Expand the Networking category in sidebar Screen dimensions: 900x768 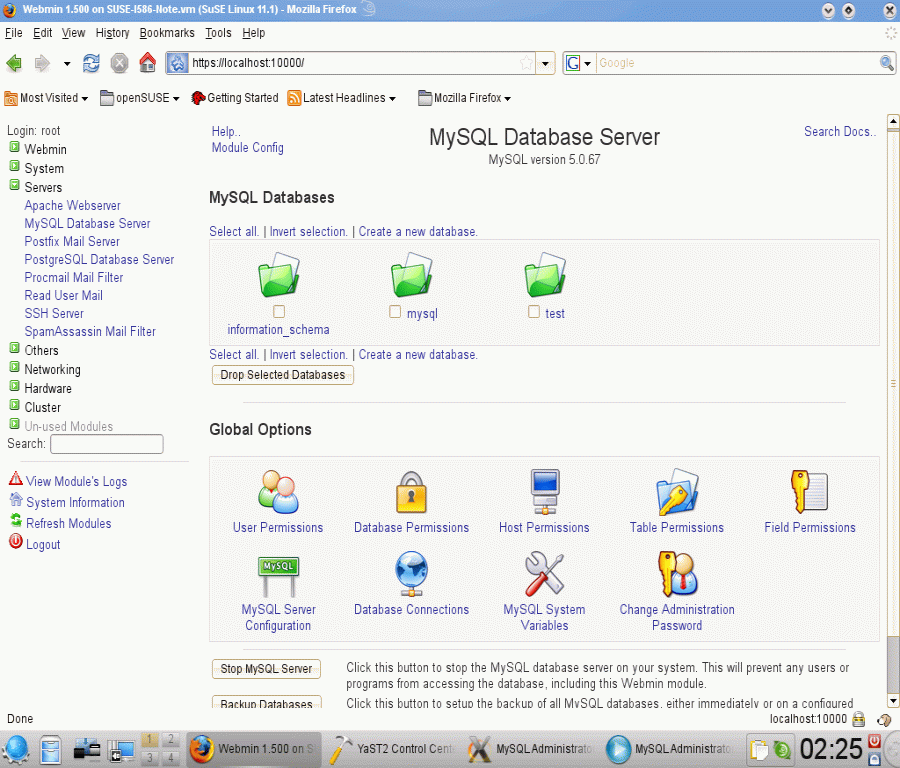point(14,367)
